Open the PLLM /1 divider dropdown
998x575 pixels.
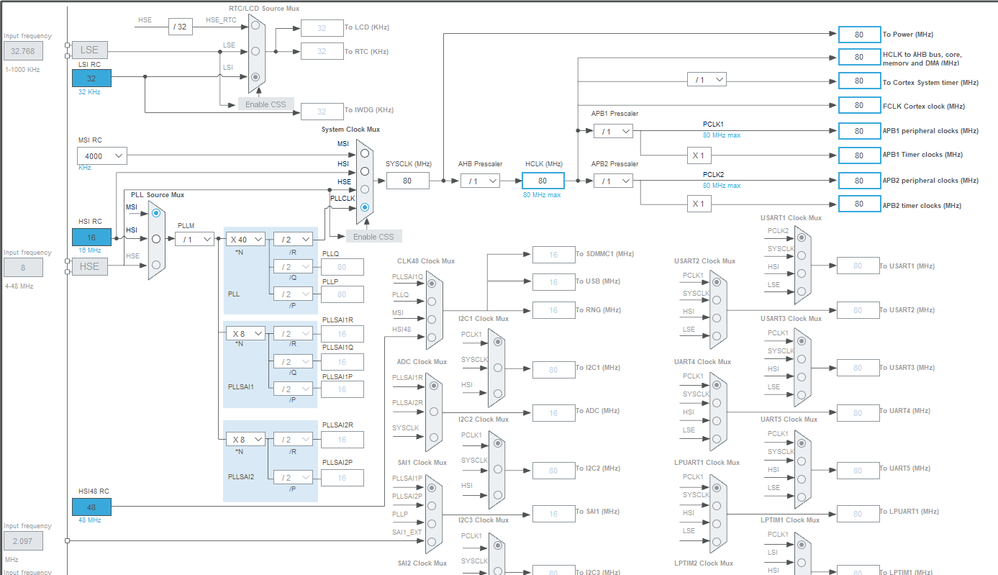(194, 239)
